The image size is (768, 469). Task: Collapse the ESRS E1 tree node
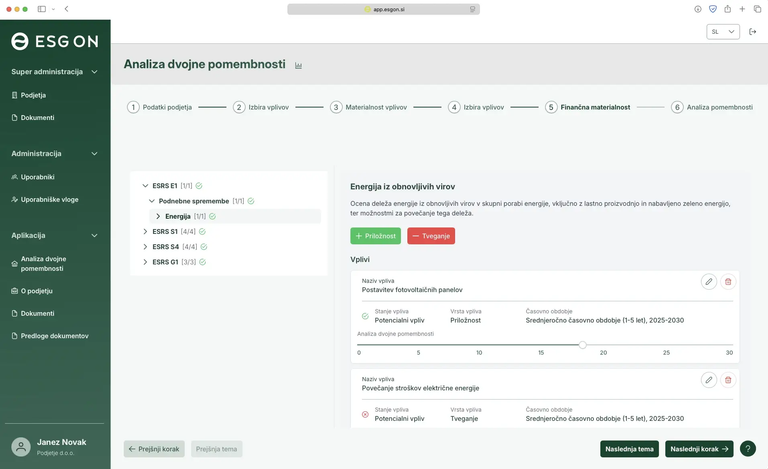pos(145,186)
